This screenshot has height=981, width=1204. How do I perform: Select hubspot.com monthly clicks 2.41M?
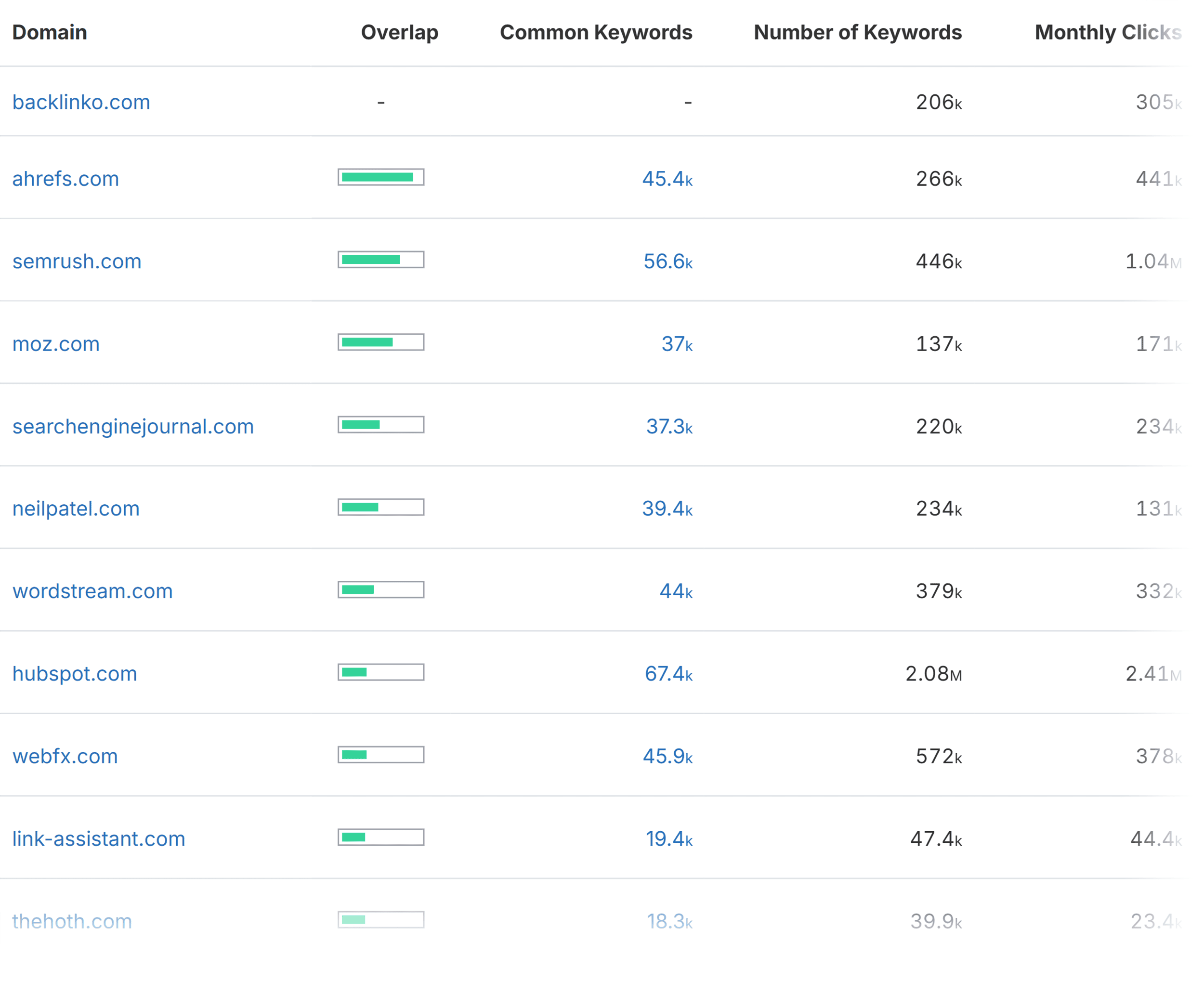(x=1154, y=674)
